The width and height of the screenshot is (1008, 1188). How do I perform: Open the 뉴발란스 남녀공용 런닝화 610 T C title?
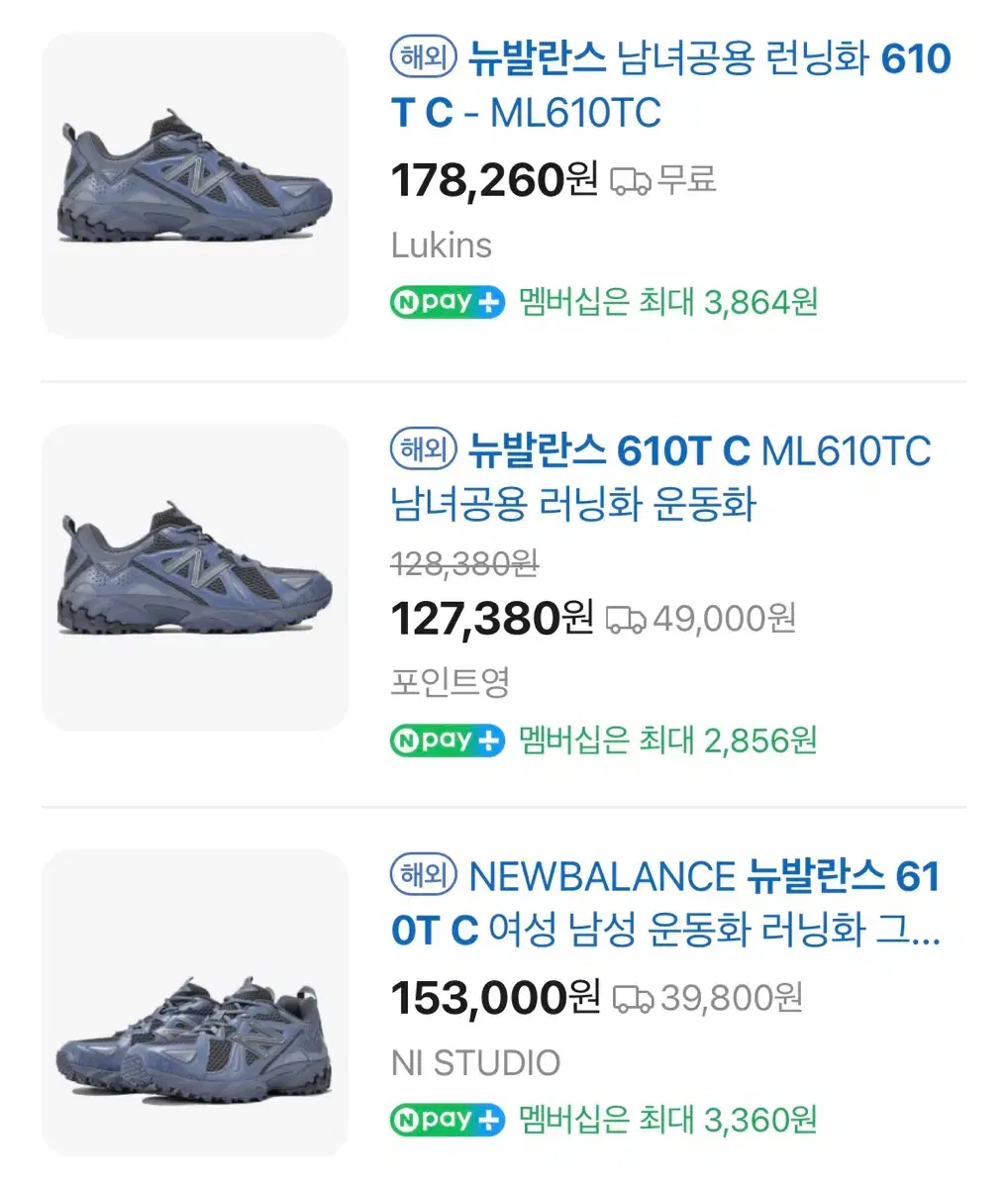[x=671, y=86]
